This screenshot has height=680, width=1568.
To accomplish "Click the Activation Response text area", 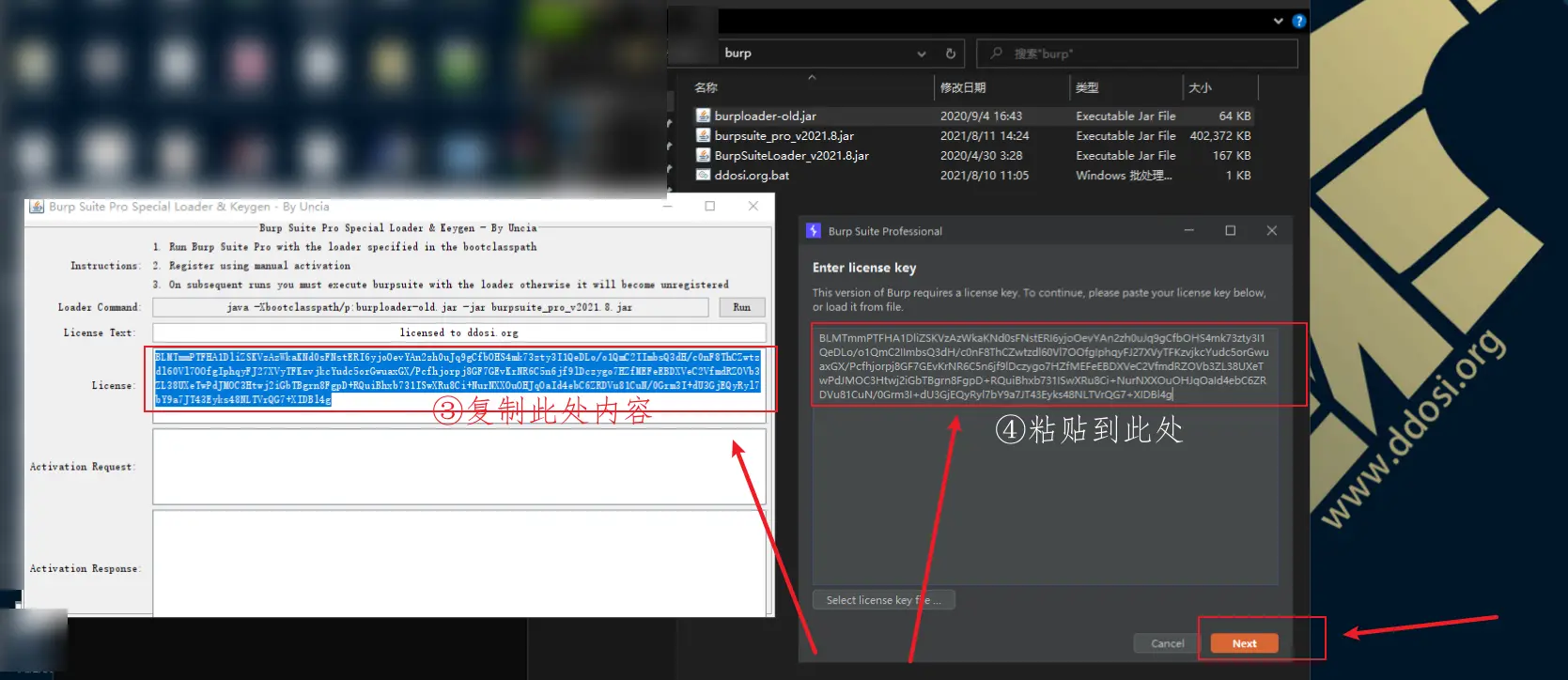I will [x=459, y=562].
